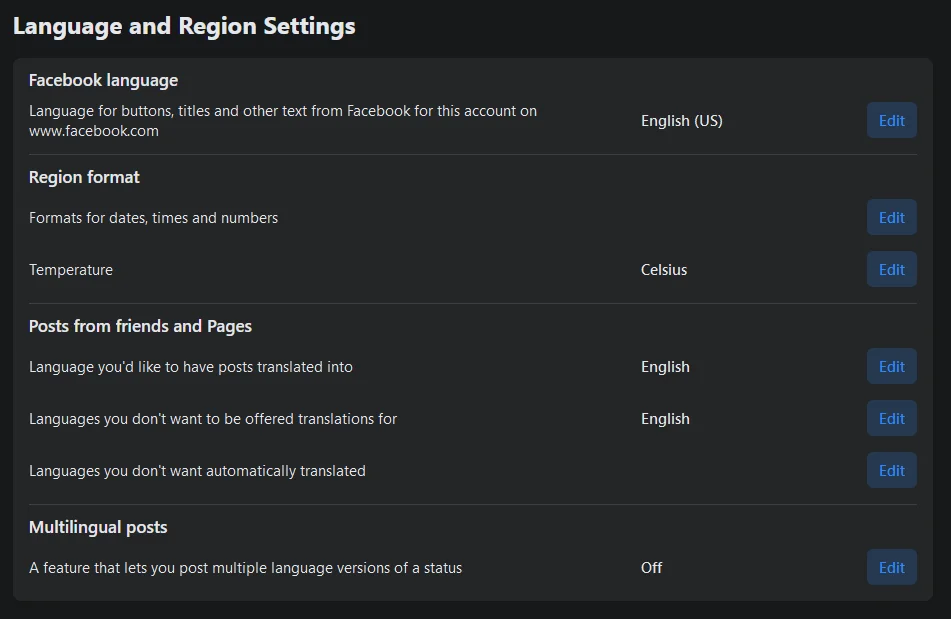The image size is (951, 619).
Task: Select the Posts from friends and Pages heading
Action: click(140, 326)
